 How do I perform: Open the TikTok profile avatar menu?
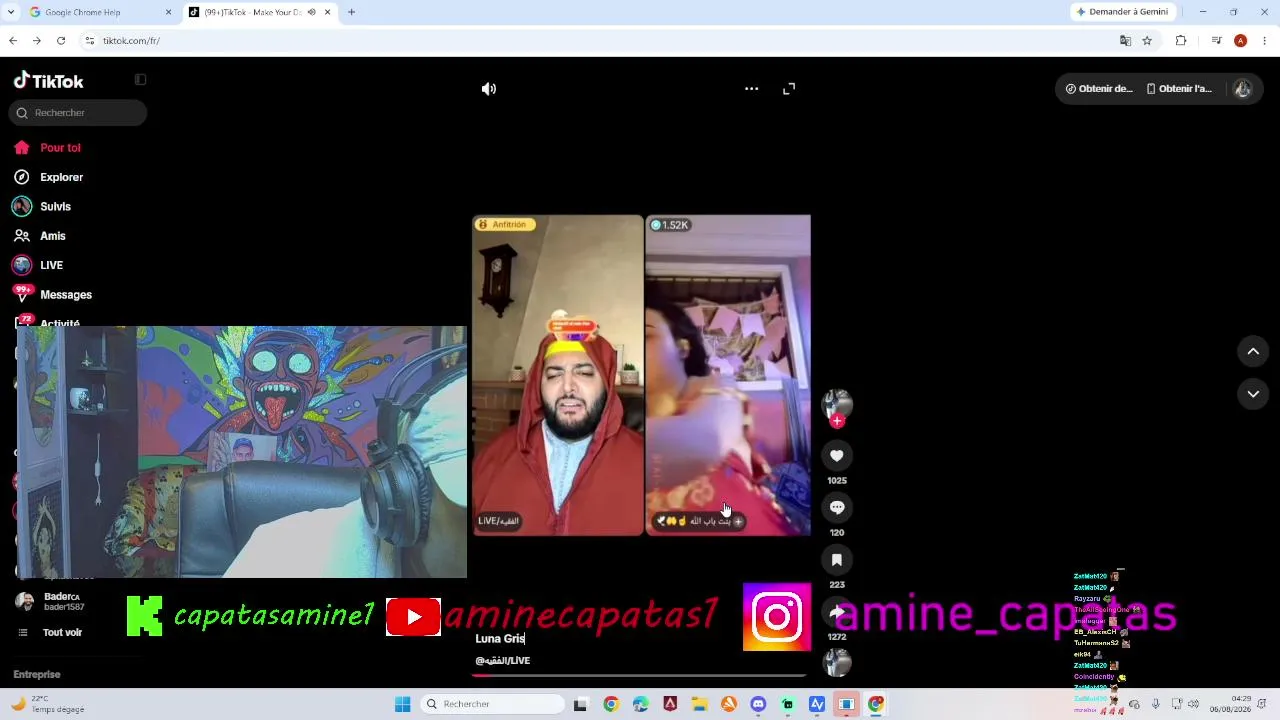[x=1242, y=89]
